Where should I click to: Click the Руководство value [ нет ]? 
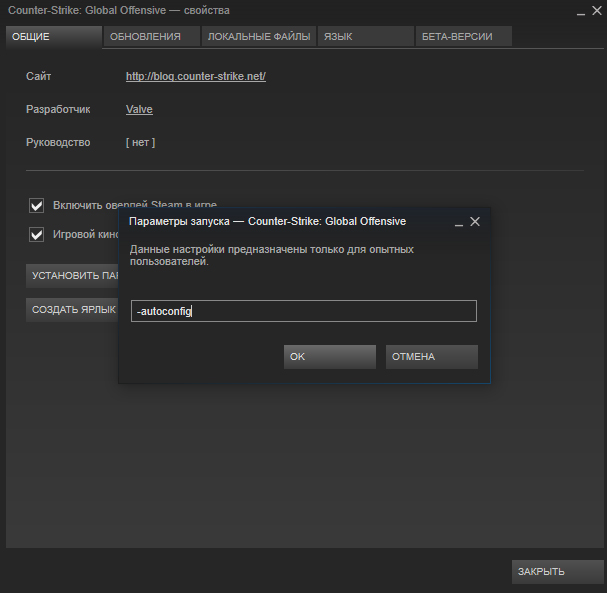[141, 142]
